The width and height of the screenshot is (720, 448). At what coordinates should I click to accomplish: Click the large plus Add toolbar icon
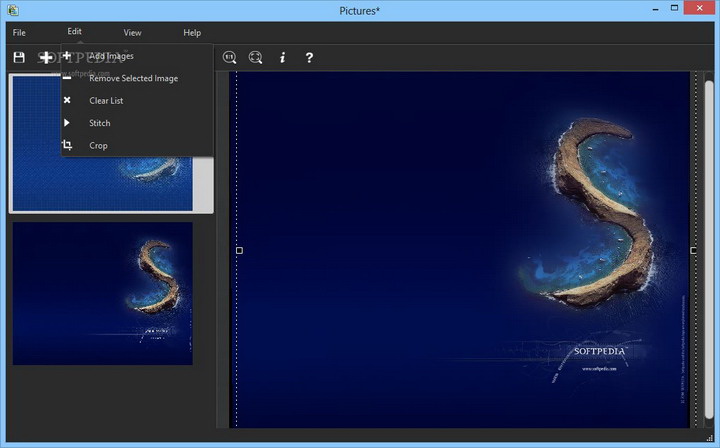pos(46,58)
